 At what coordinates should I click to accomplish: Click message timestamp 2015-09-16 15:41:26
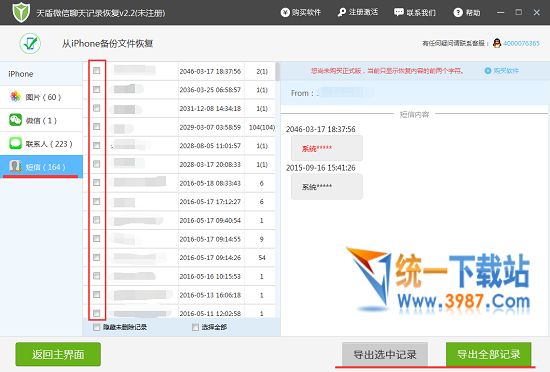(x=321, y=168)
